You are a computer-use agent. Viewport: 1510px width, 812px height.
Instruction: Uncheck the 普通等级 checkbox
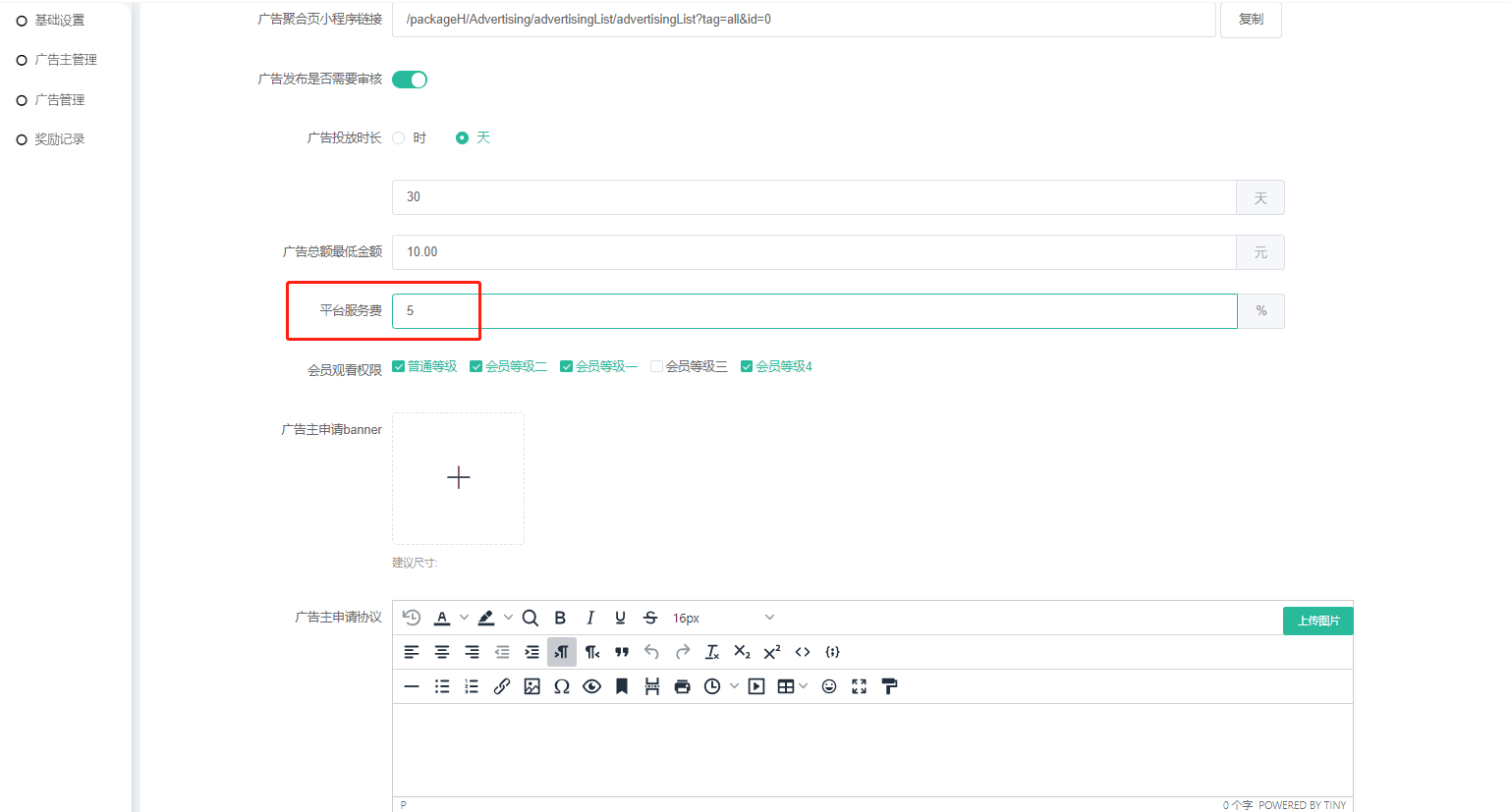pyautogui.click(x=399, y=366)
